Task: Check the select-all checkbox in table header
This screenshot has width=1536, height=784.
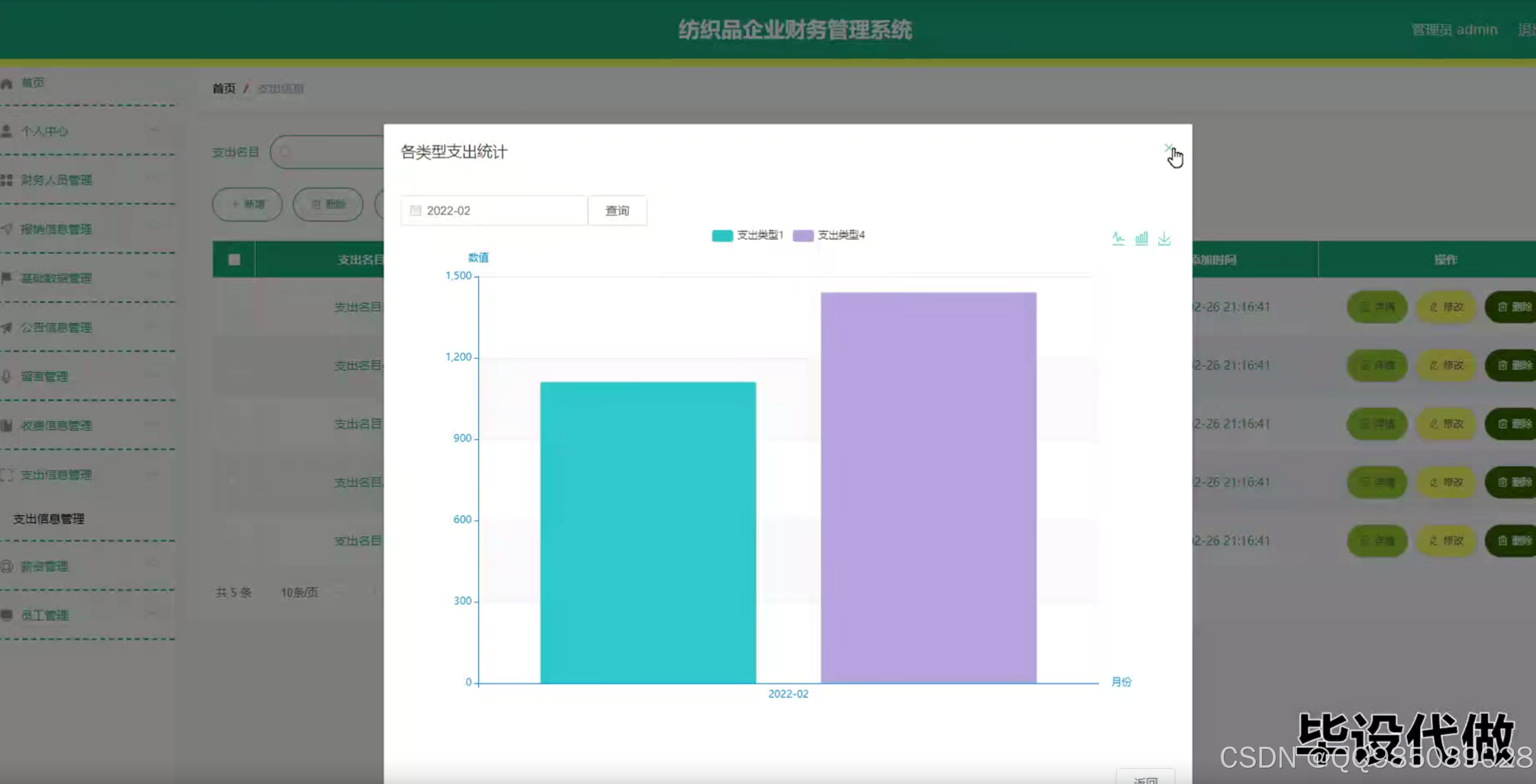Action: tap(234, 259)
